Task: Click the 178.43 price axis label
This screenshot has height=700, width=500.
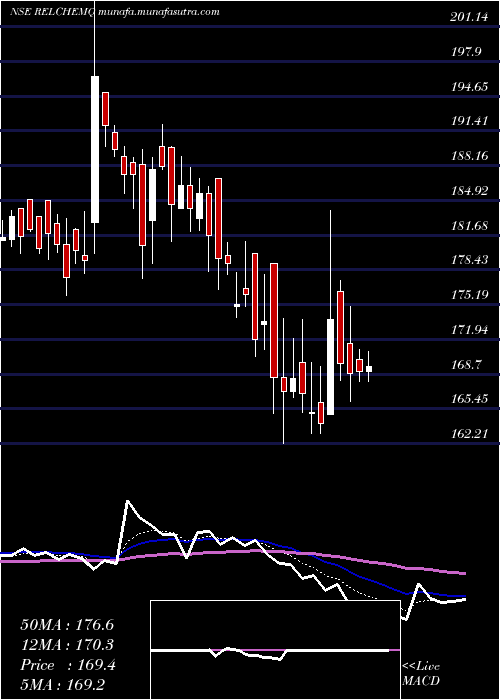Action: (471, 259)
